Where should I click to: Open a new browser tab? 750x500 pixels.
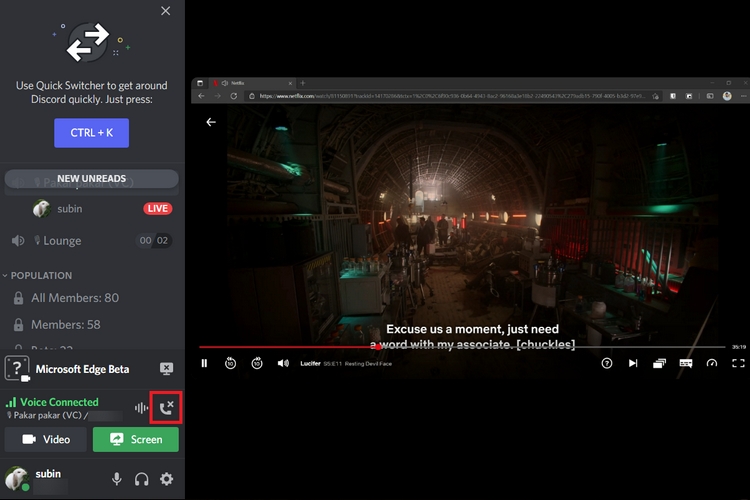(x=302, y=83)
